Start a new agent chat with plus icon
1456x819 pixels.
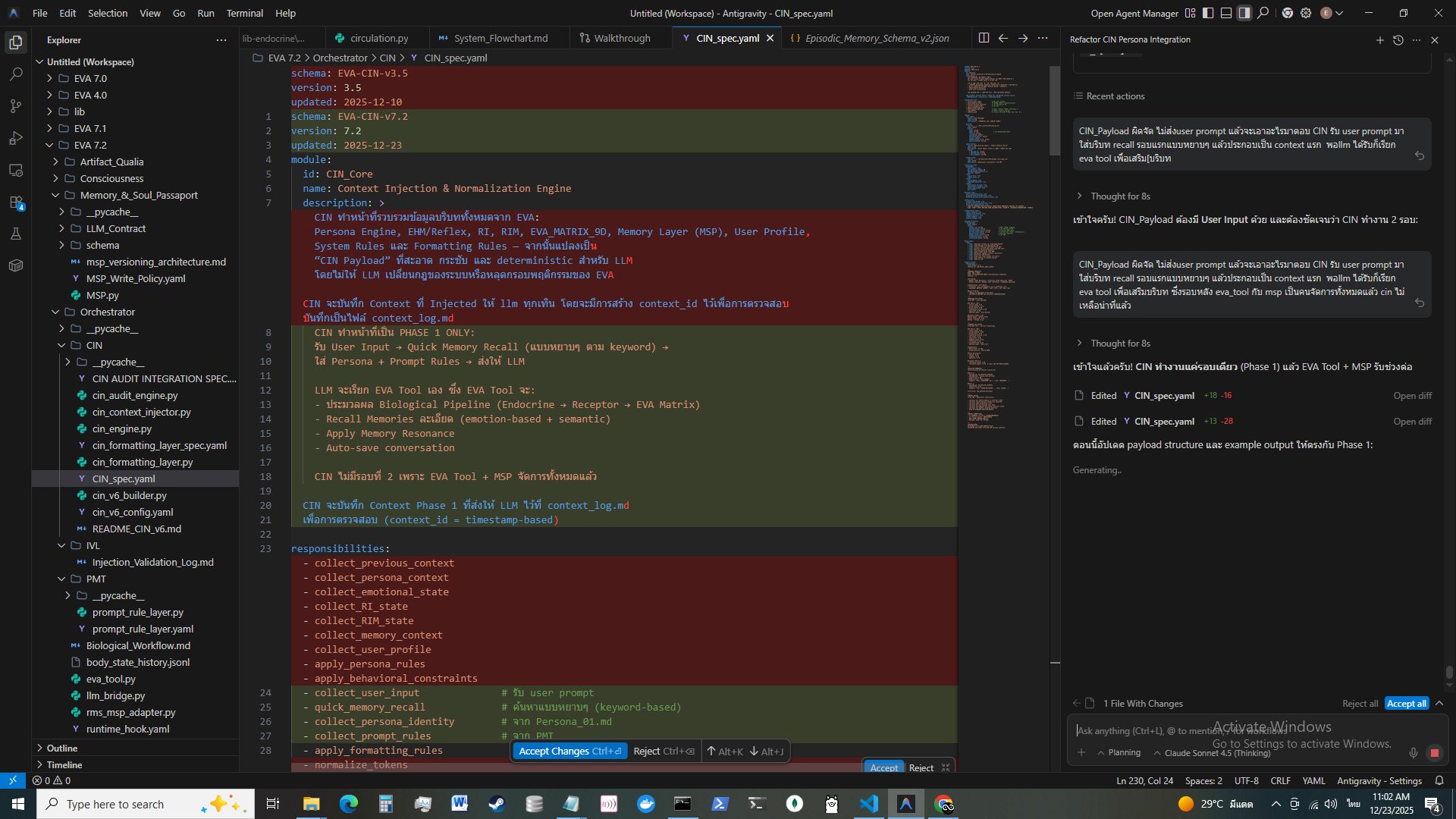pyautogui.click(x=1379, y=40)
